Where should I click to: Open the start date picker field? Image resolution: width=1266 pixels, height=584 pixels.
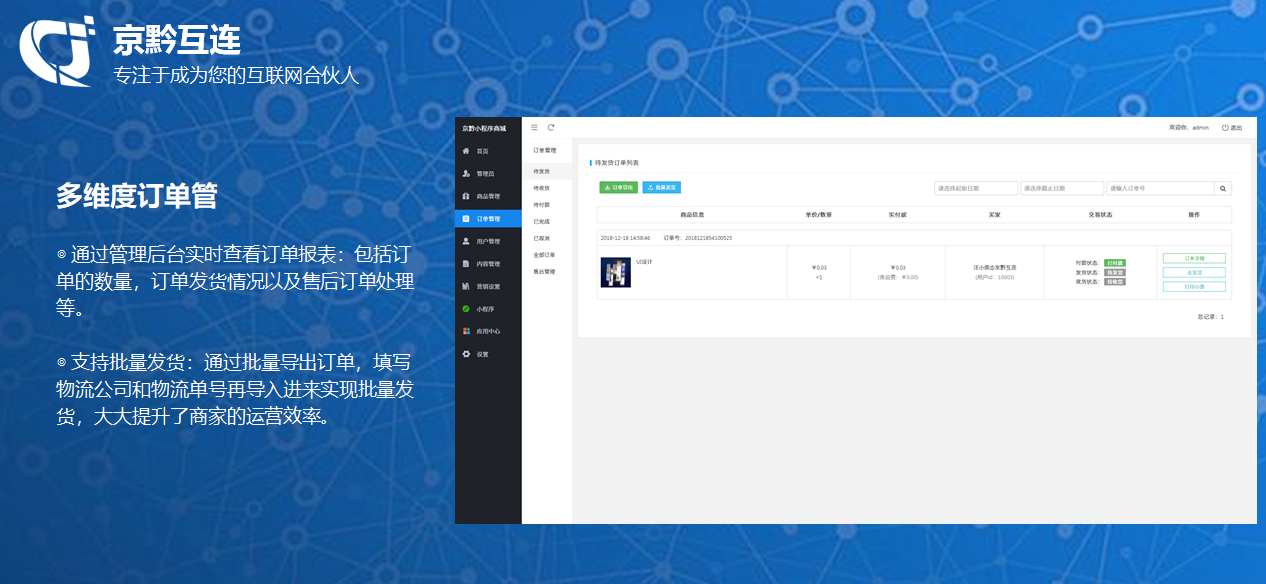tap(976, 188)
